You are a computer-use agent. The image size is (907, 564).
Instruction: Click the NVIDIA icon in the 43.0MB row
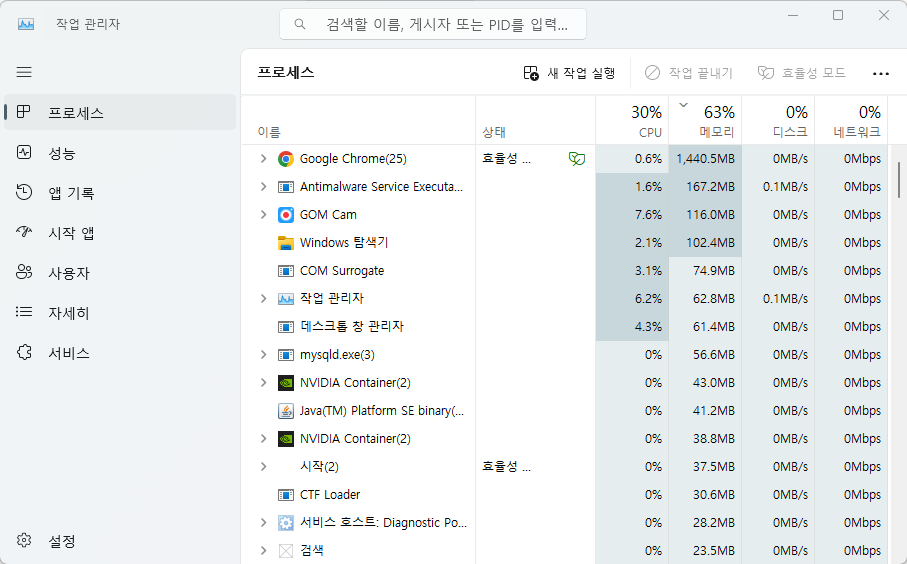click(286, 383)
